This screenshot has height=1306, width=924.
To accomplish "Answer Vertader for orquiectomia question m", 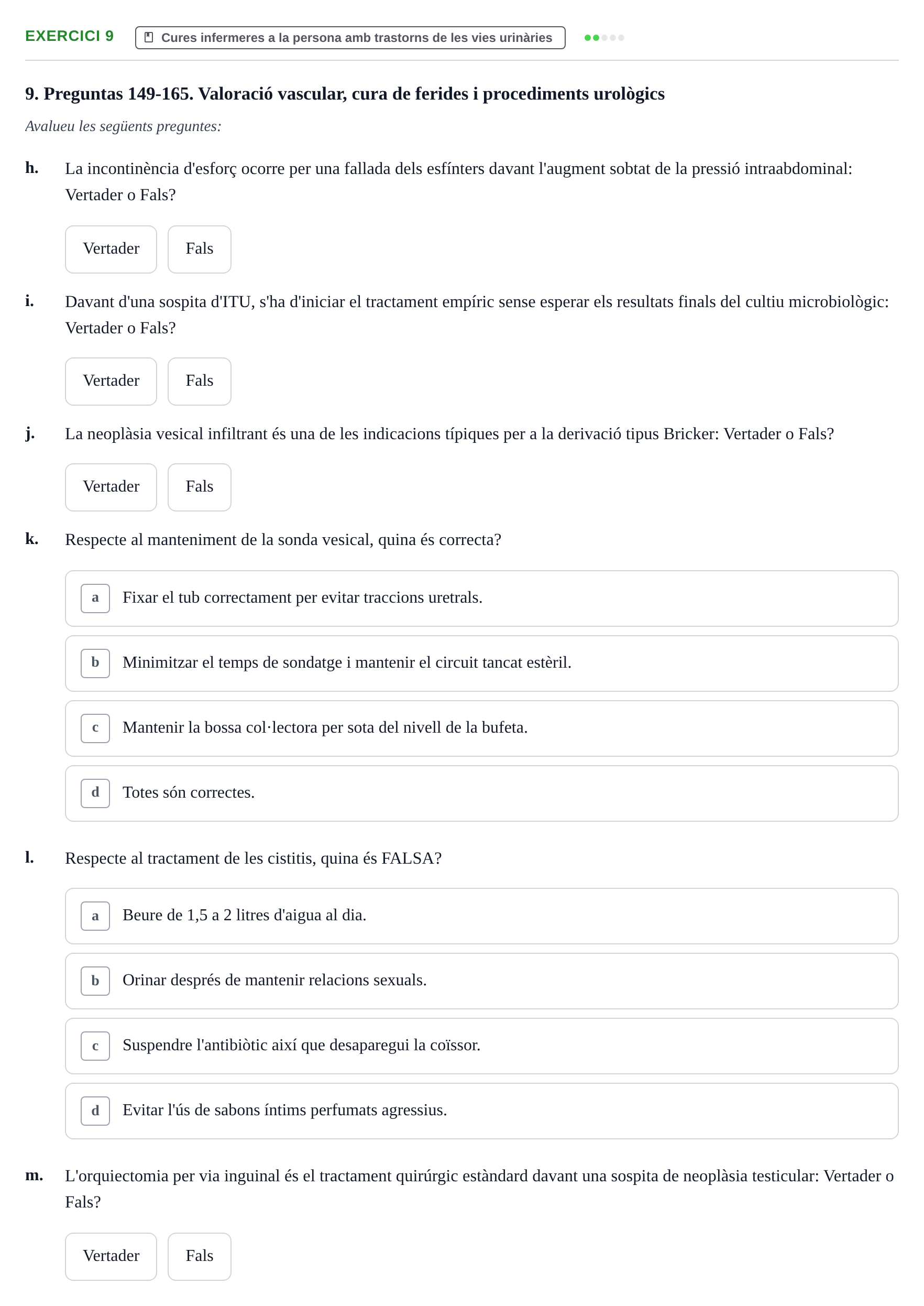I will coord(111,1256).
